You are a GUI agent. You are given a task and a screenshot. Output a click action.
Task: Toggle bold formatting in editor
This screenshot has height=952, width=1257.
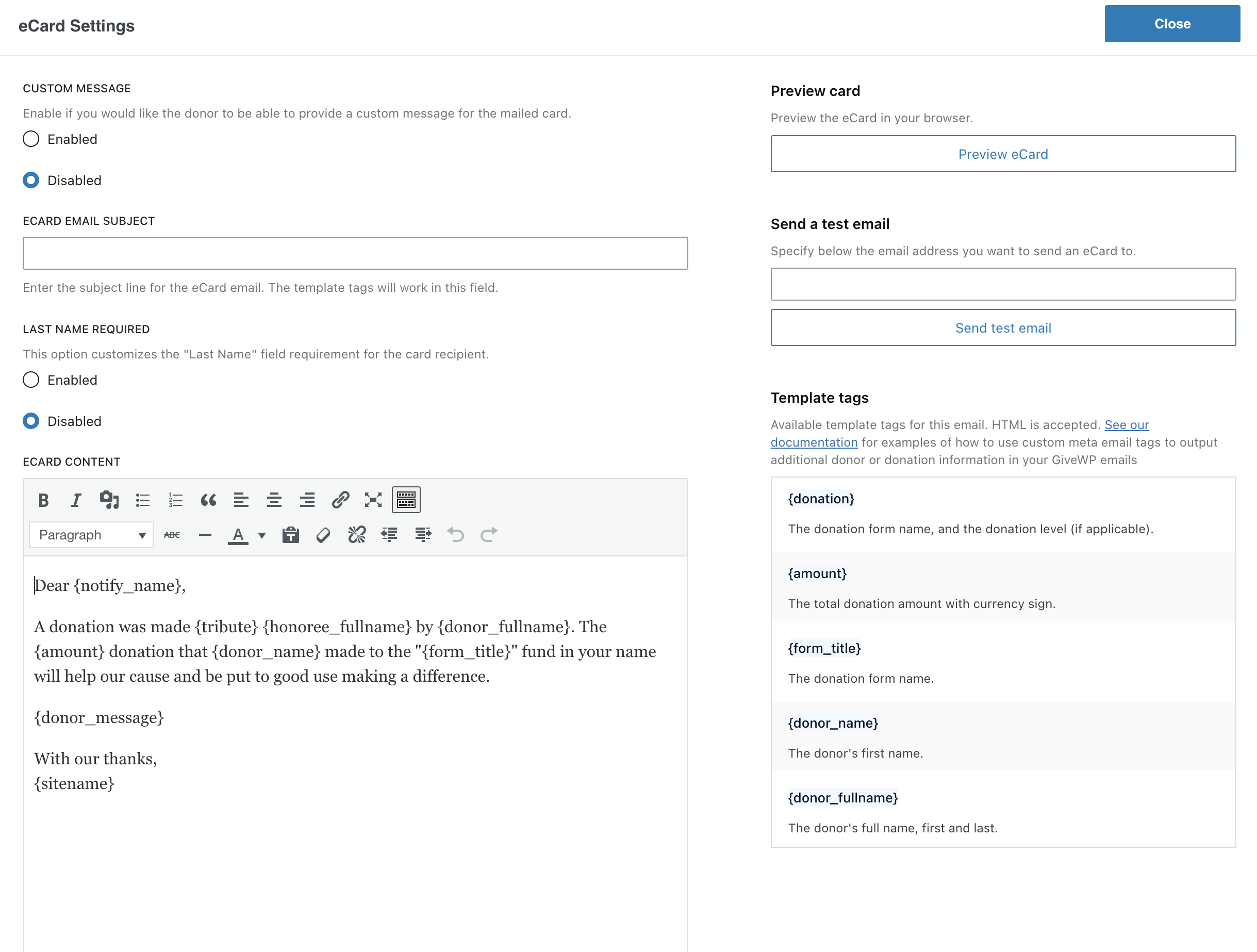43,500
